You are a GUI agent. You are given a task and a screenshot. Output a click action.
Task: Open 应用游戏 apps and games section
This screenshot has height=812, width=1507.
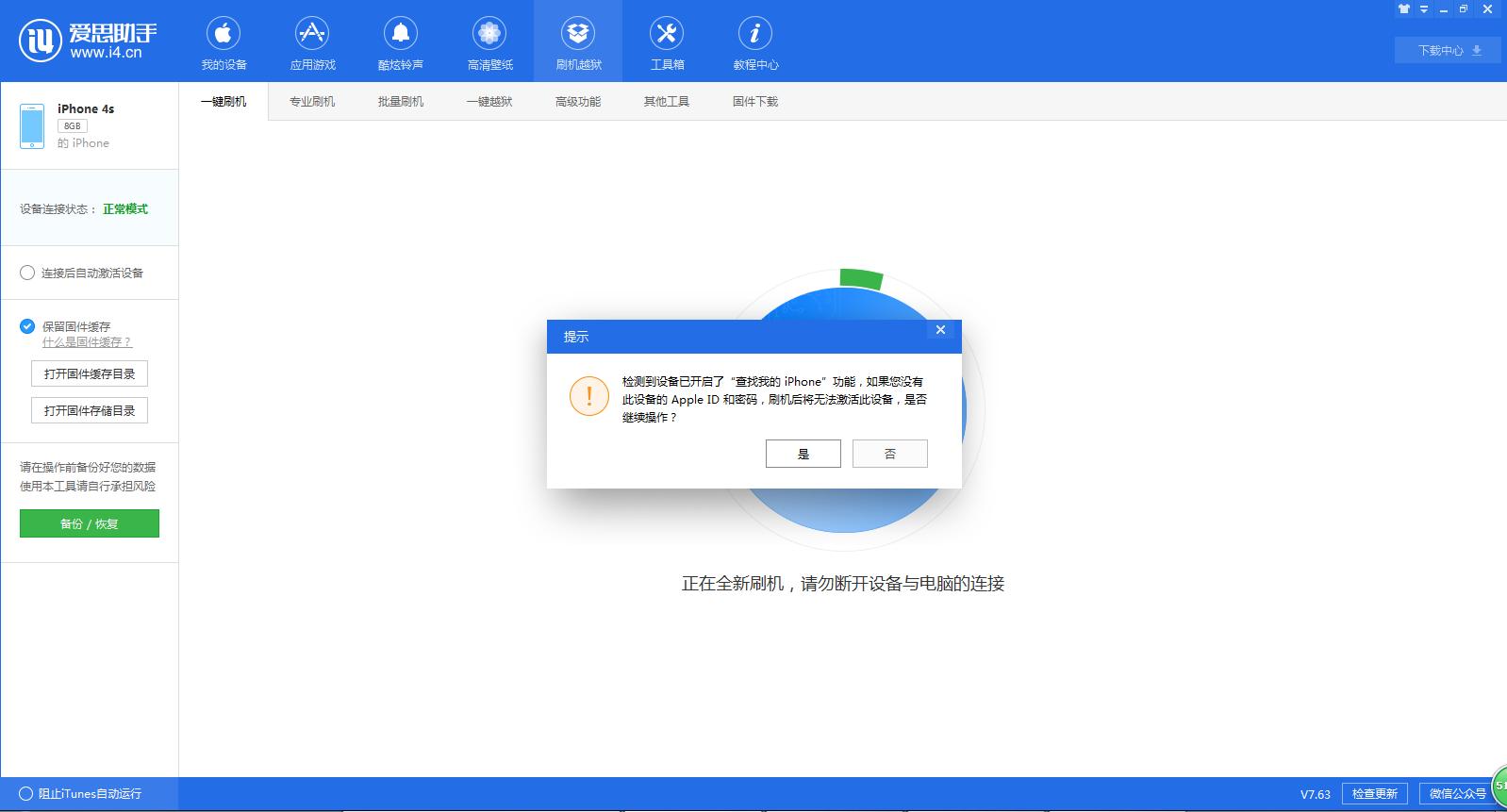pos(312,43)
